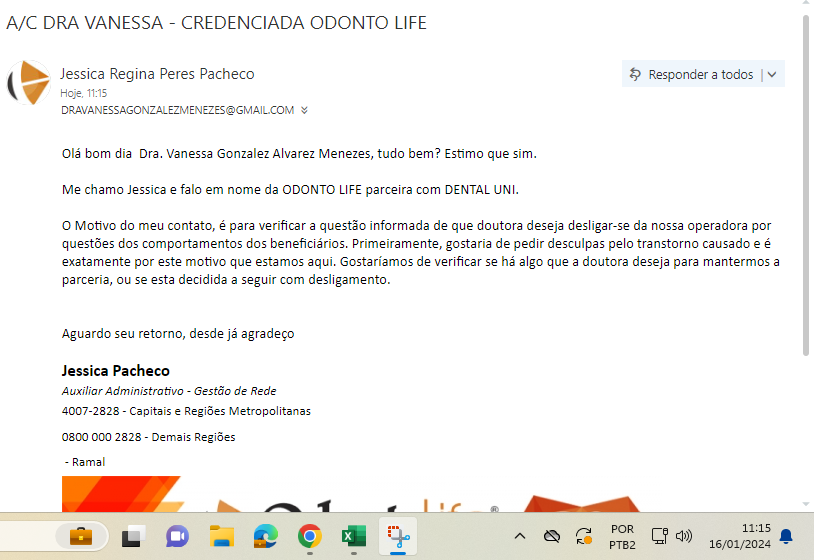Screen dimensions: 814x560
Task: Click sender avatar of Jessica Pacheco
Action: tap(29, 83)
